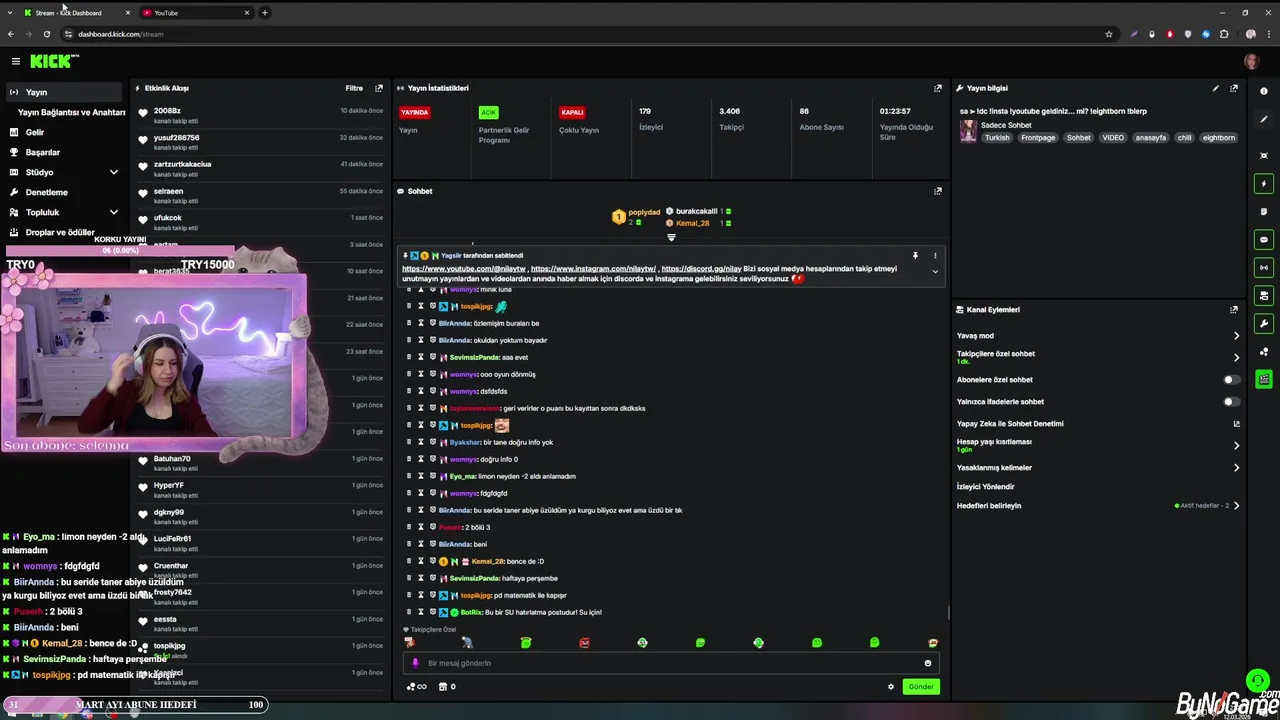Viewport: 1280px width, 720px height.
Task: Open Hesap yaşı kısıtlaması options
Action: (x=1236, y=446)
